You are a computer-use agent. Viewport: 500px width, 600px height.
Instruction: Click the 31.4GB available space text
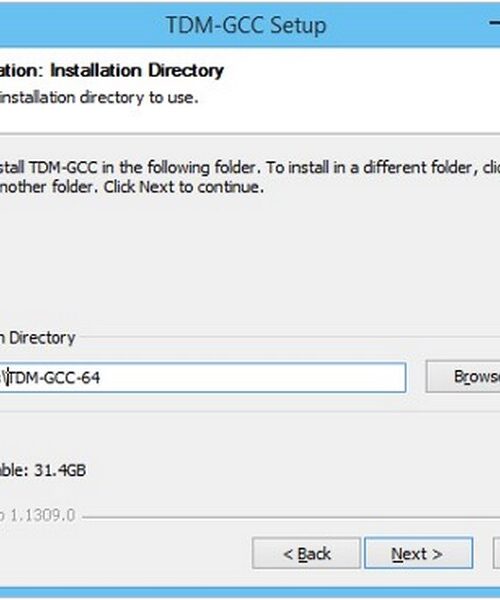pyautogui.click(x=60, y=470)
